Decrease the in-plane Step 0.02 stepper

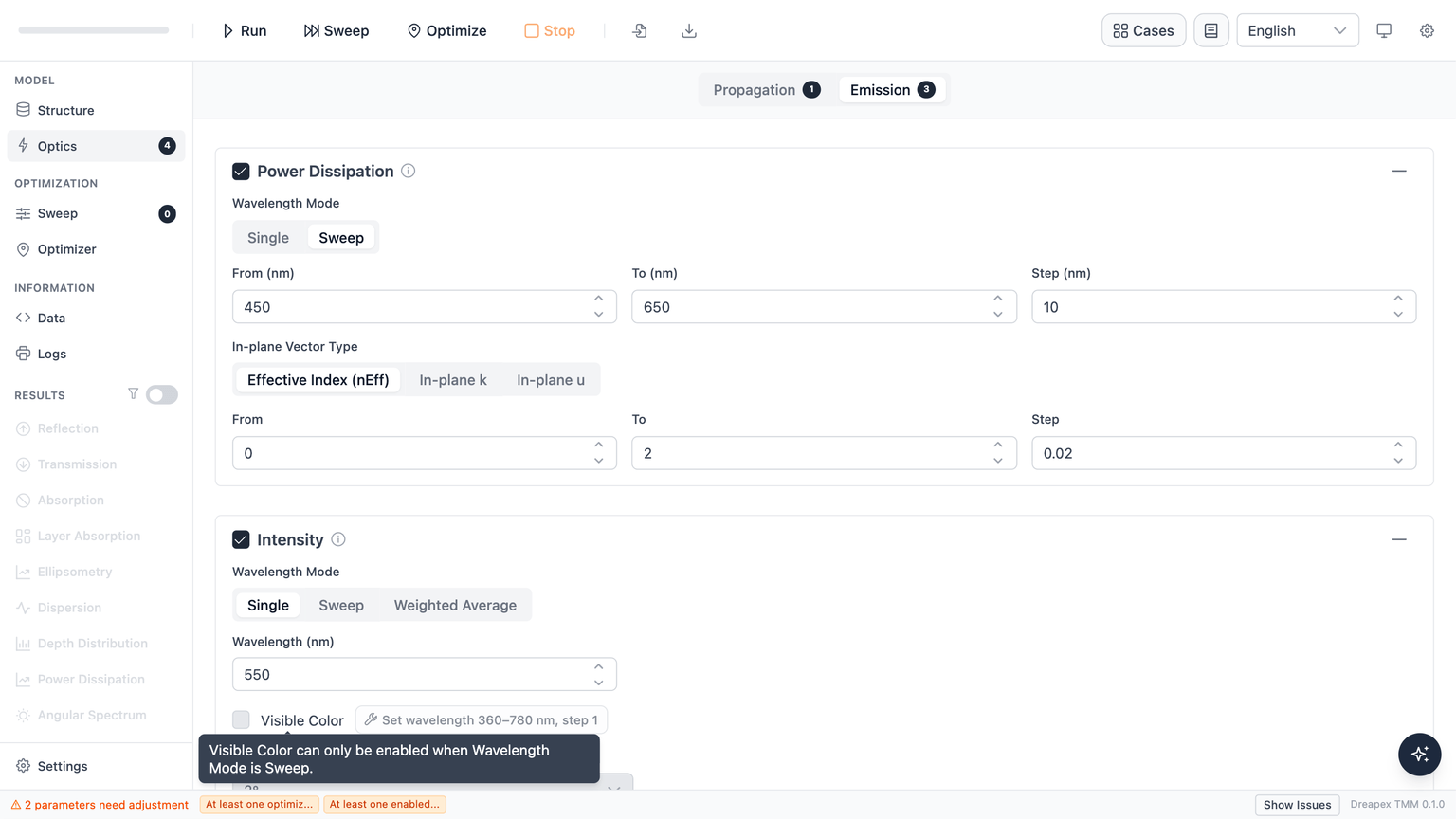tap(1398, 461)
